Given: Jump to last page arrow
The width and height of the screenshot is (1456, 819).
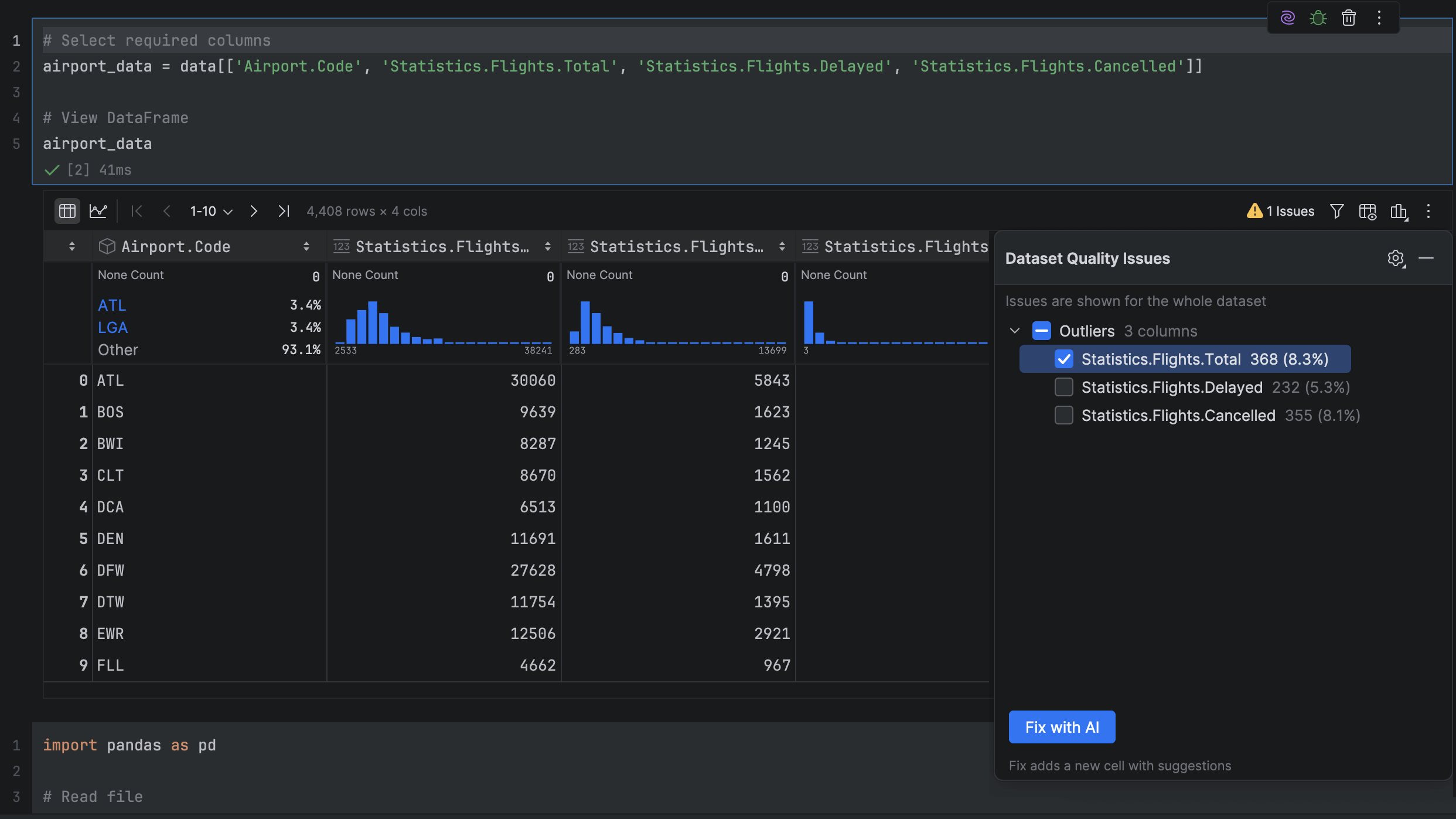Looking at the screenshot, I should click(284, 211).
